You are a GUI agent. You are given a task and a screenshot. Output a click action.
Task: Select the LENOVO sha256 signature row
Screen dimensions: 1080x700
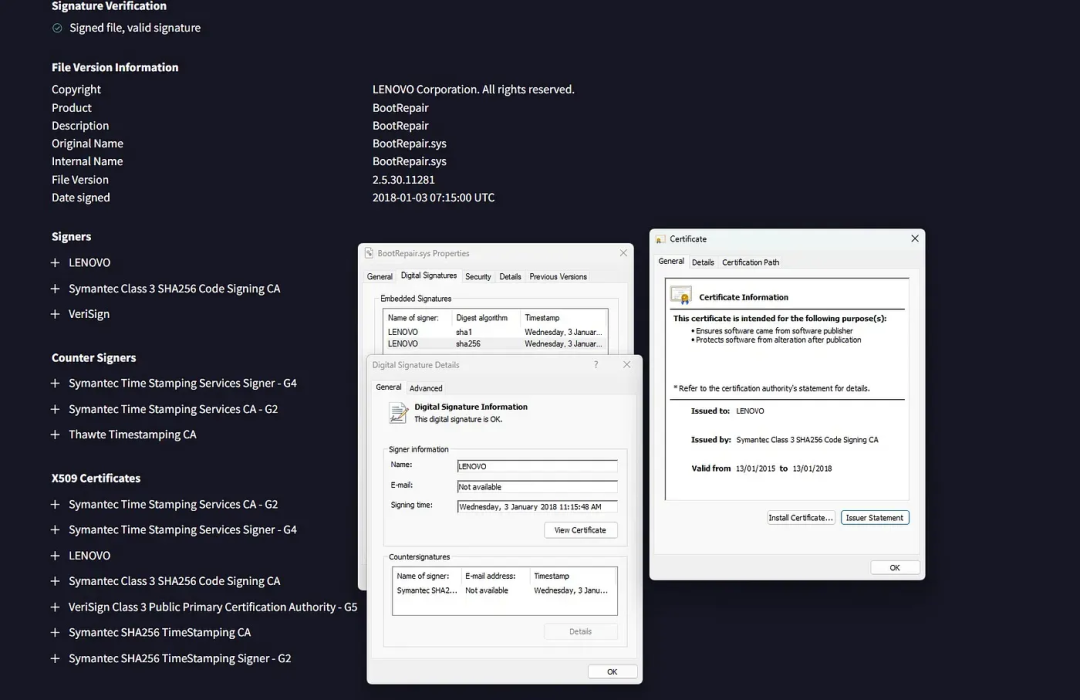point(495,344)
